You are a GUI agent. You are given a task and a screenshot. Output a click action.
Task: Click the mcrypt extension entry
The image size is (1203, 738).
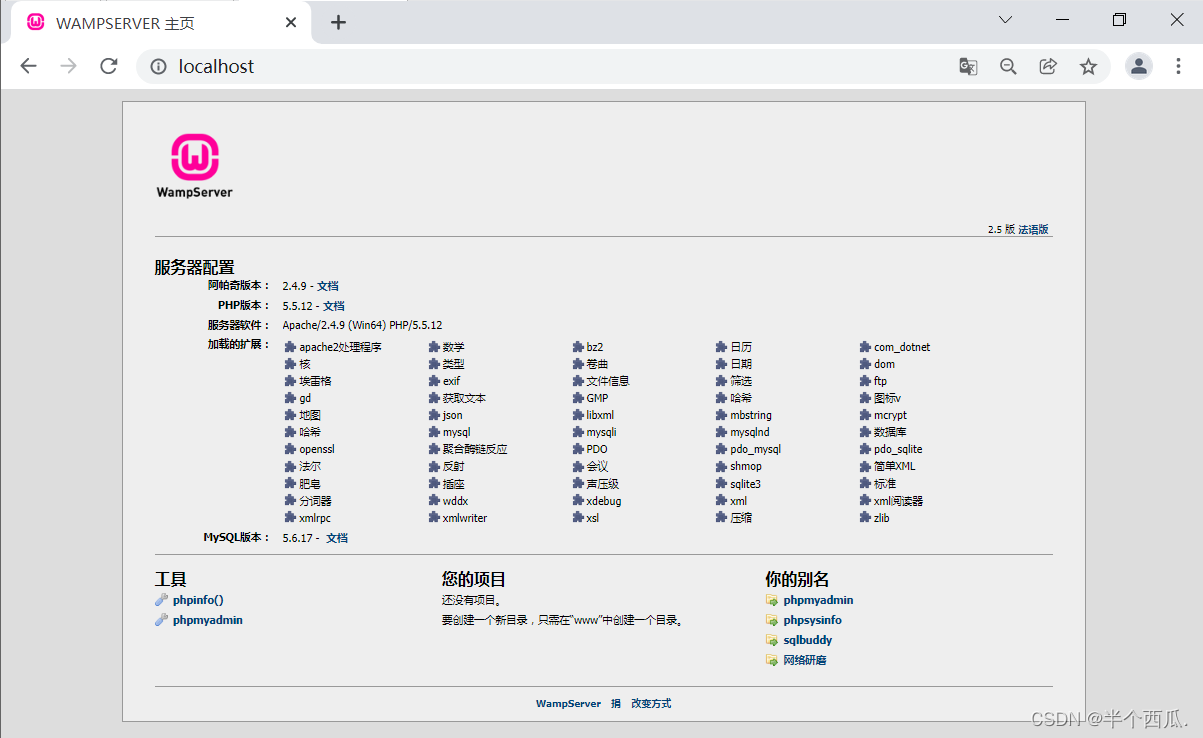890,415
